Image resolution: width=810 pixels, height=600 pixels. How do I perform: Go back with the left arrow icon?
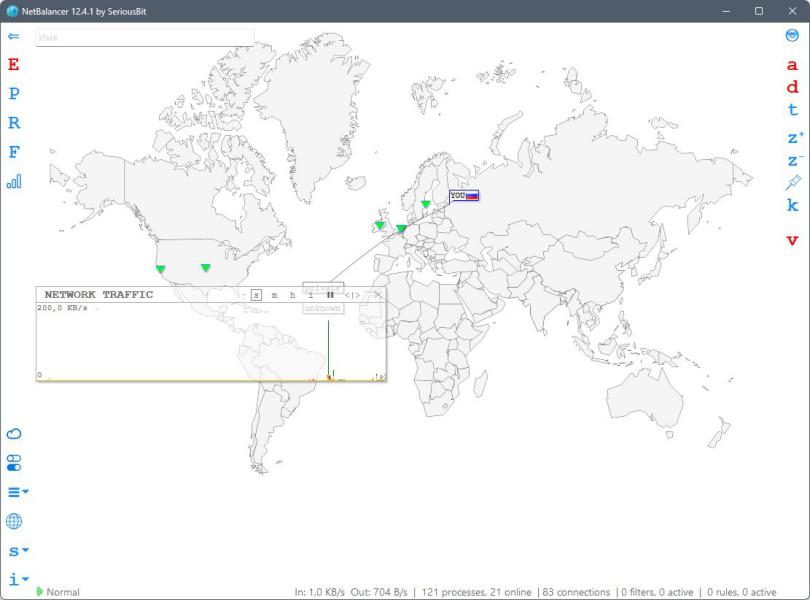click(14, 36)
